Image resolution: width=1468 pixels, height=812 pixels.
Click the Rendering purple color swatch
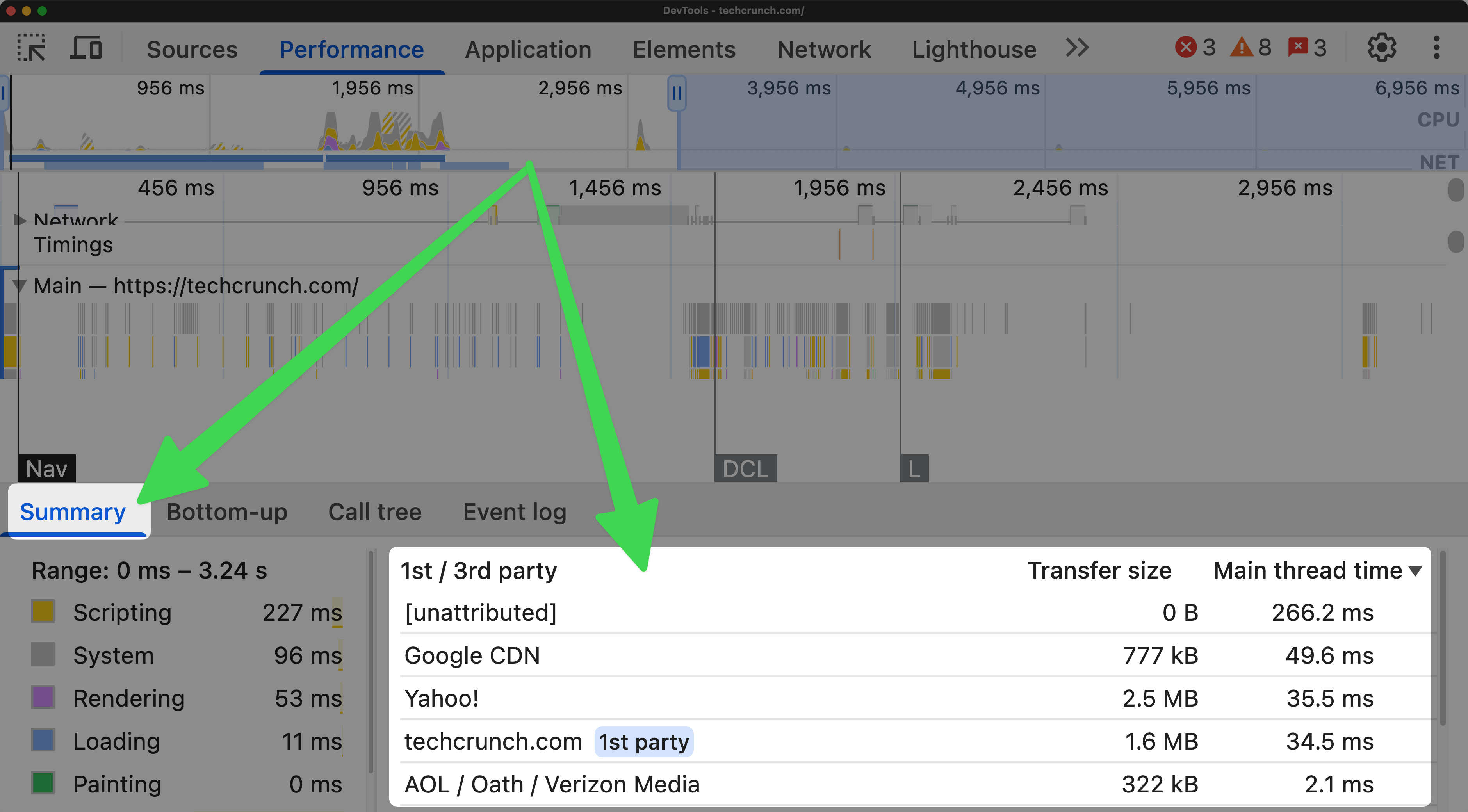[x=43, y=697]
